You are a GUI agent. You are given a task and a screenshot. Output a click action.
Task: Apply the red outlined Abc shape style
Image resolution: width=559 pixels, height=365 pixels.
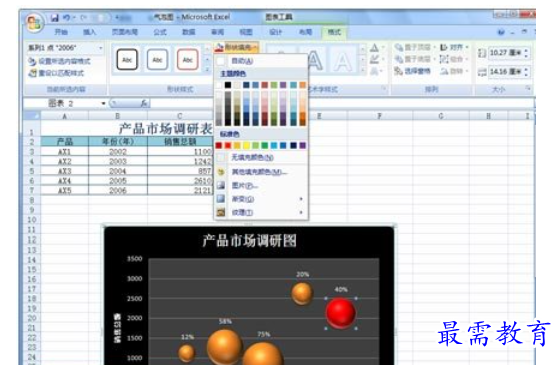[x=188, y=60]
